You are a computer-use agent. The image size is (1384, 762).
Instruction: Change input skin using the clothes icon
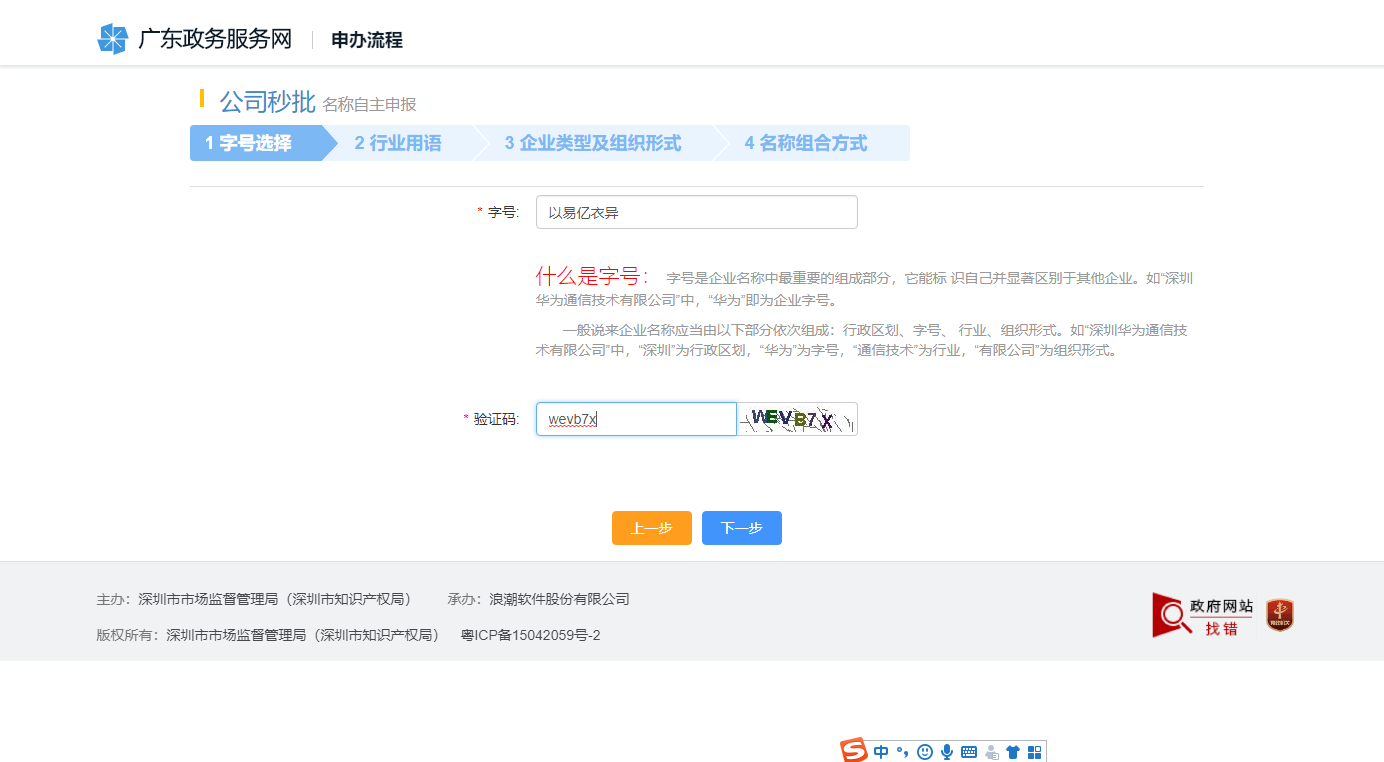click(1013, 751)
